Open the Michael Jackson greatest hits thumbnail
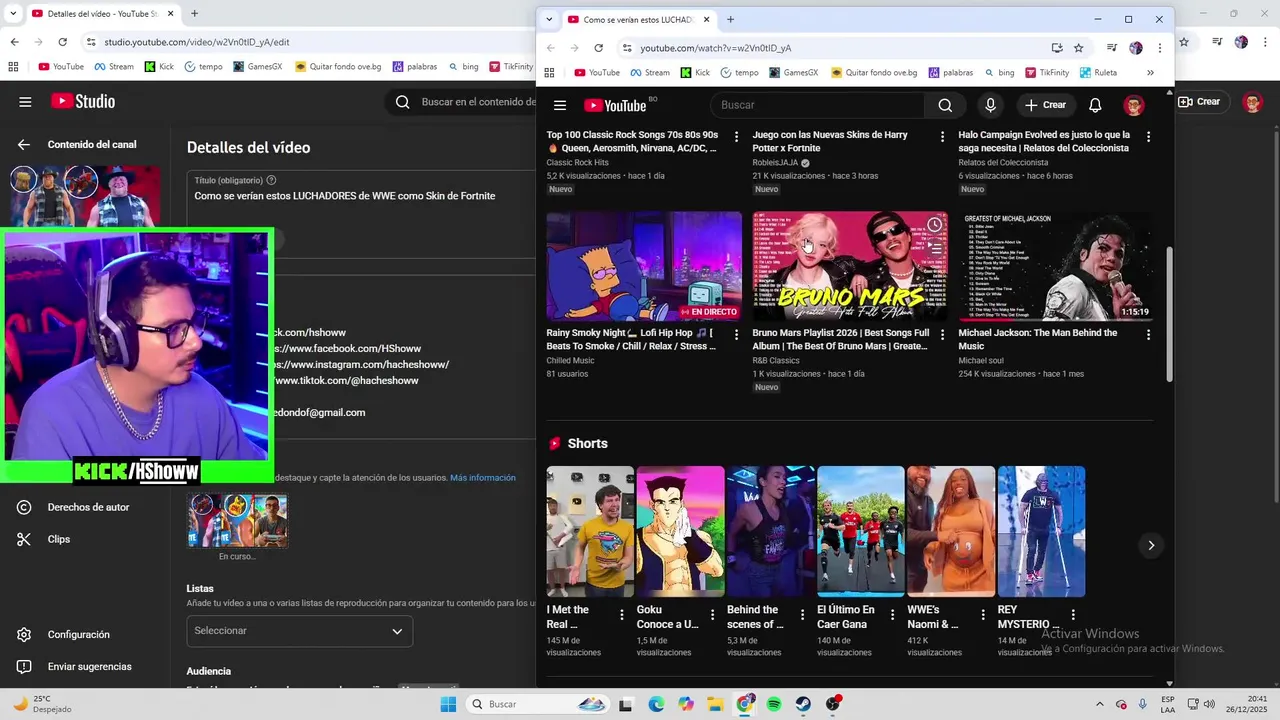The width and height of the screenshot is (1280, 720). 1056,266
